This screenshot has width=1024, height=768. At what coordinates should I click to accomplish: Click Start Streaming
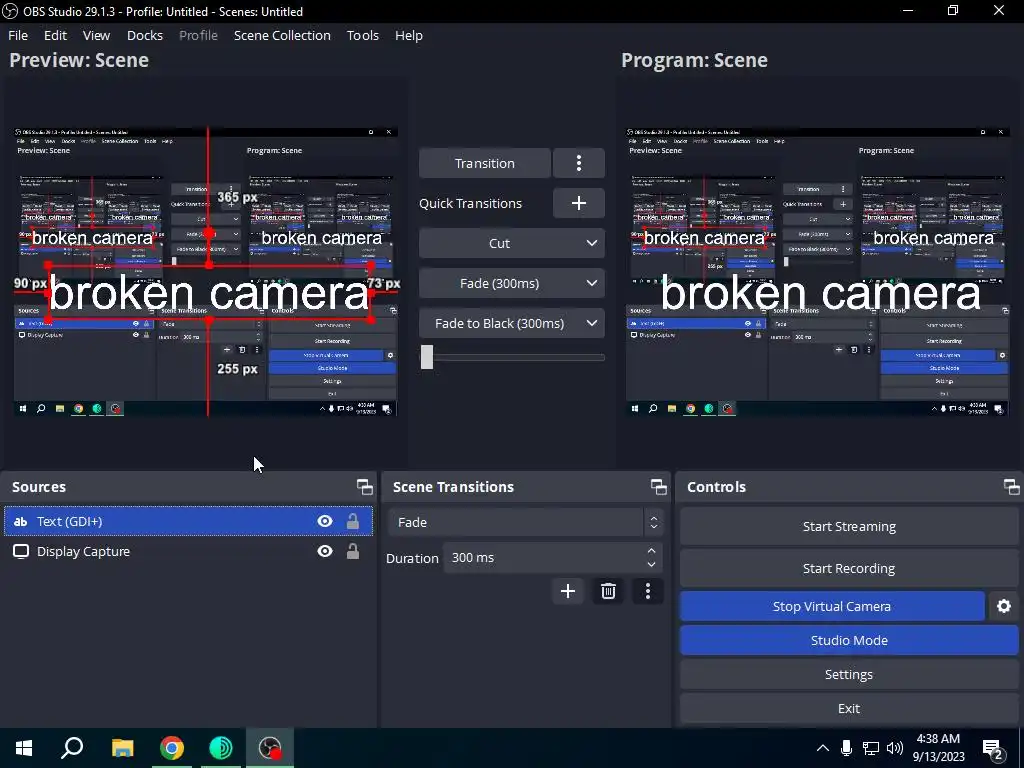pyautogui.click(x=849, y=526)
